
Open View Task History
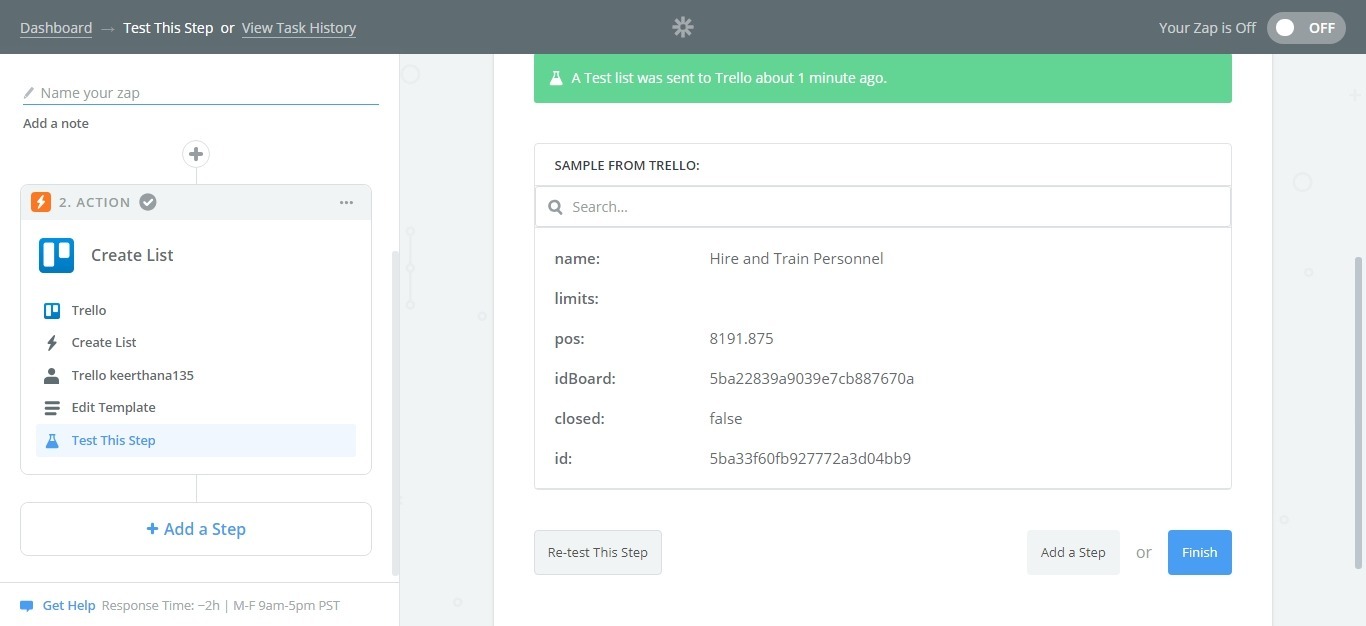(x=299, y=28)
